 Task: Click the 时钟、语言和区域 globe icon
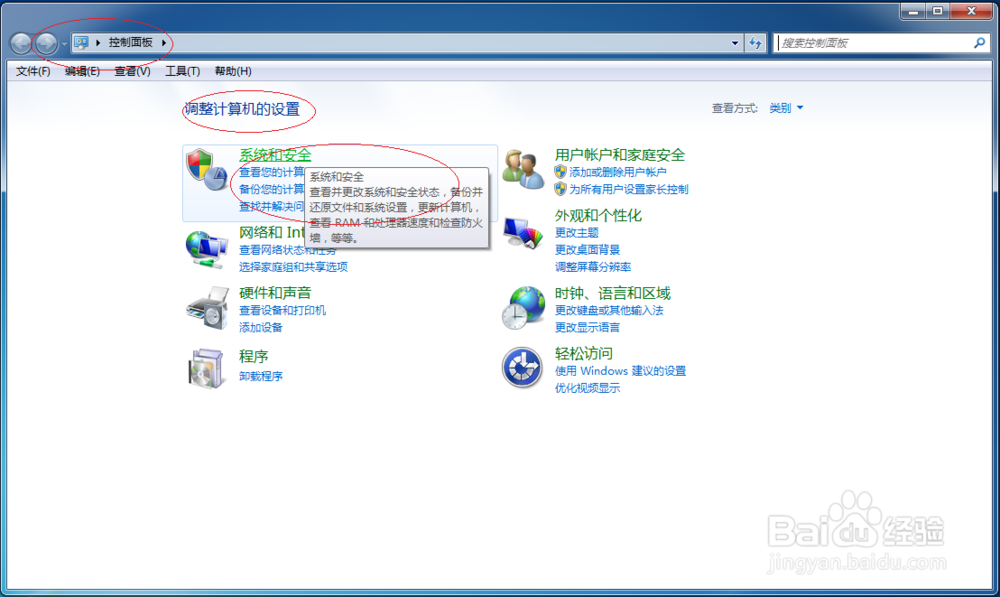coord(522,309)
